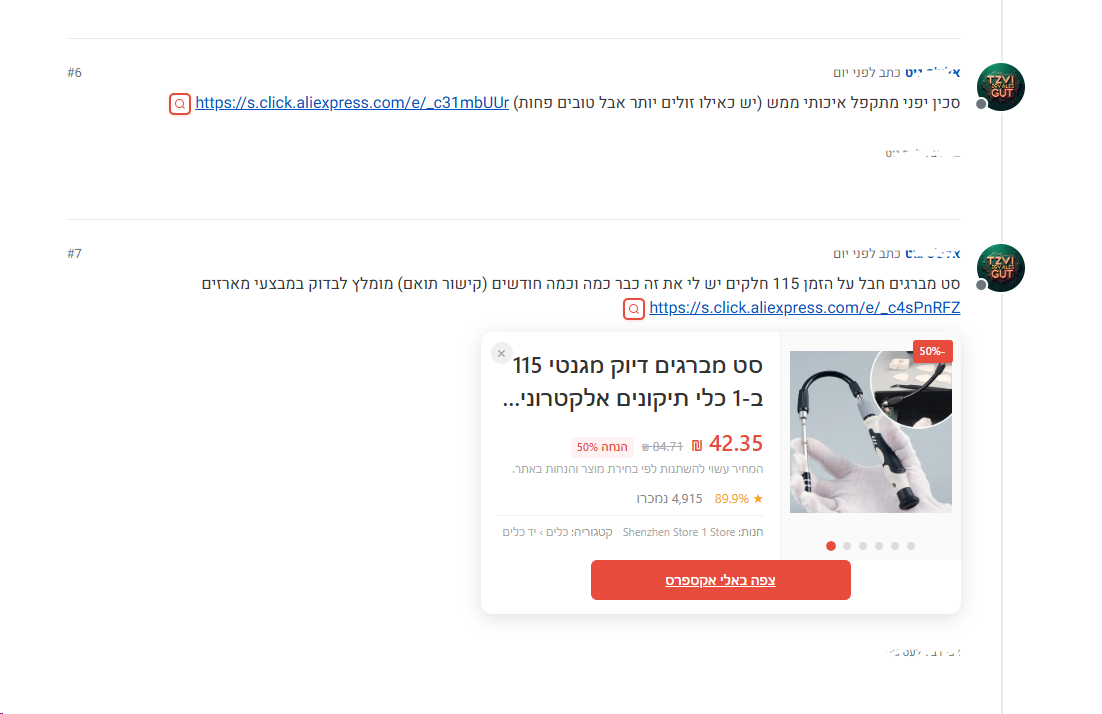Viewport: 1102px width, 714px height.
Task: Select the last carousel dot under the product image
Action: click(911, 546)
